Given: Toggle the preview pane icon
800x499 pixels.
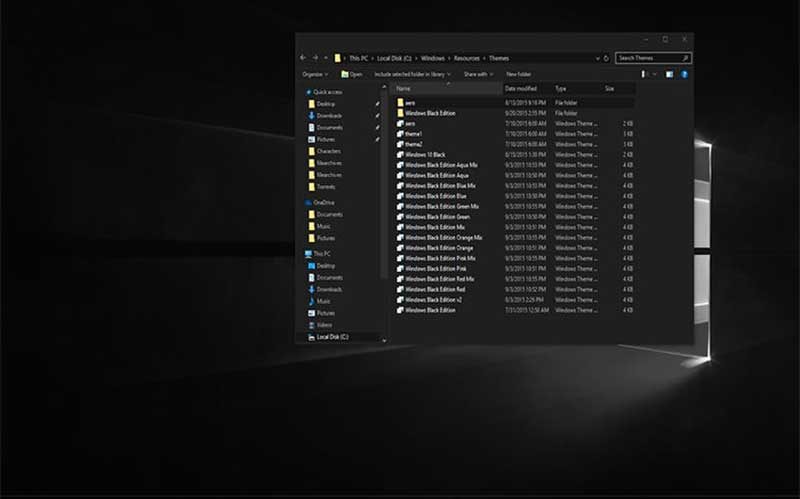Looking at the screenshot, I should coord(669,74).
